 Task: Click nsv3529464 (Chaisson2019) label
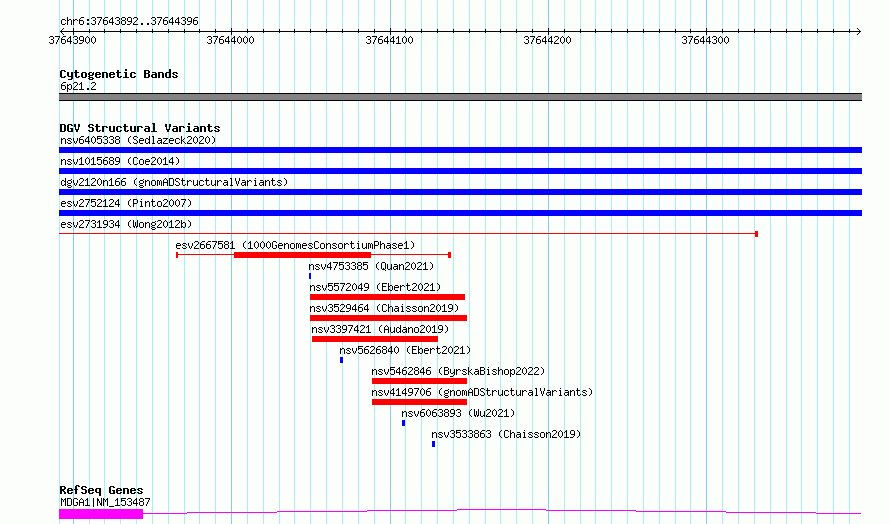(384, 308)
